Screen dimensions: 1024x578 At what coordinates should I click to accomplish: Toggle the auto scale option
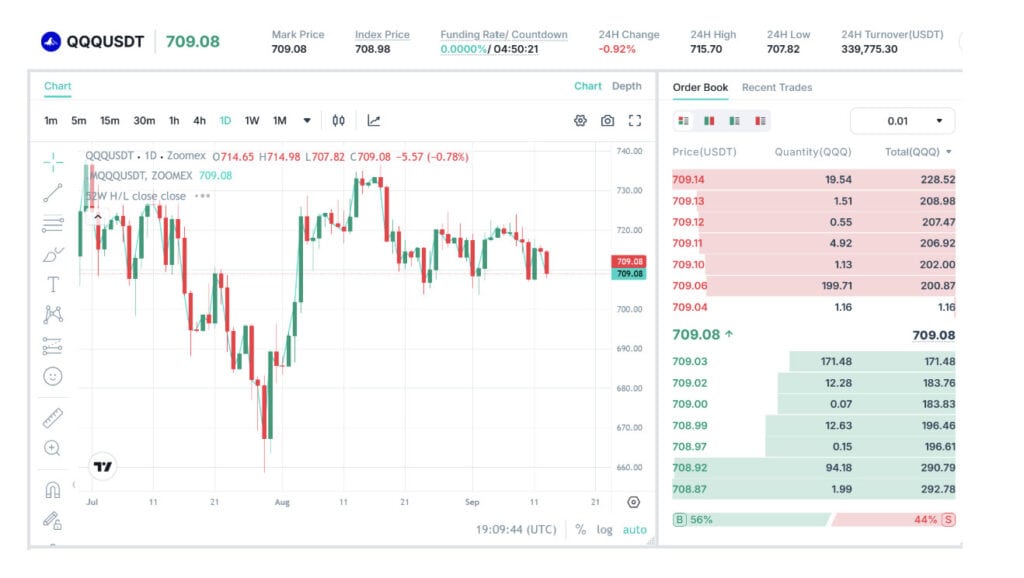(634, 530)
